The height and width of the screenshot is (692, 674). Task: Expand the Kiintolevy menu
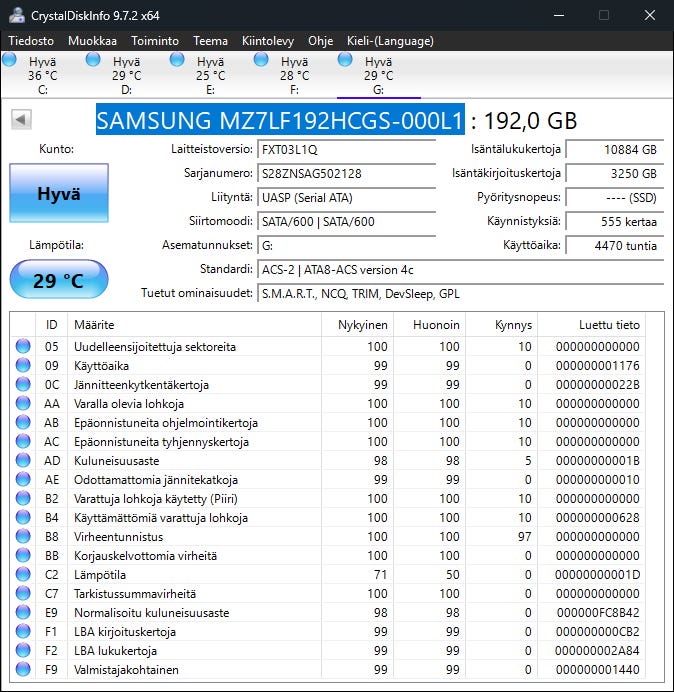267,41
